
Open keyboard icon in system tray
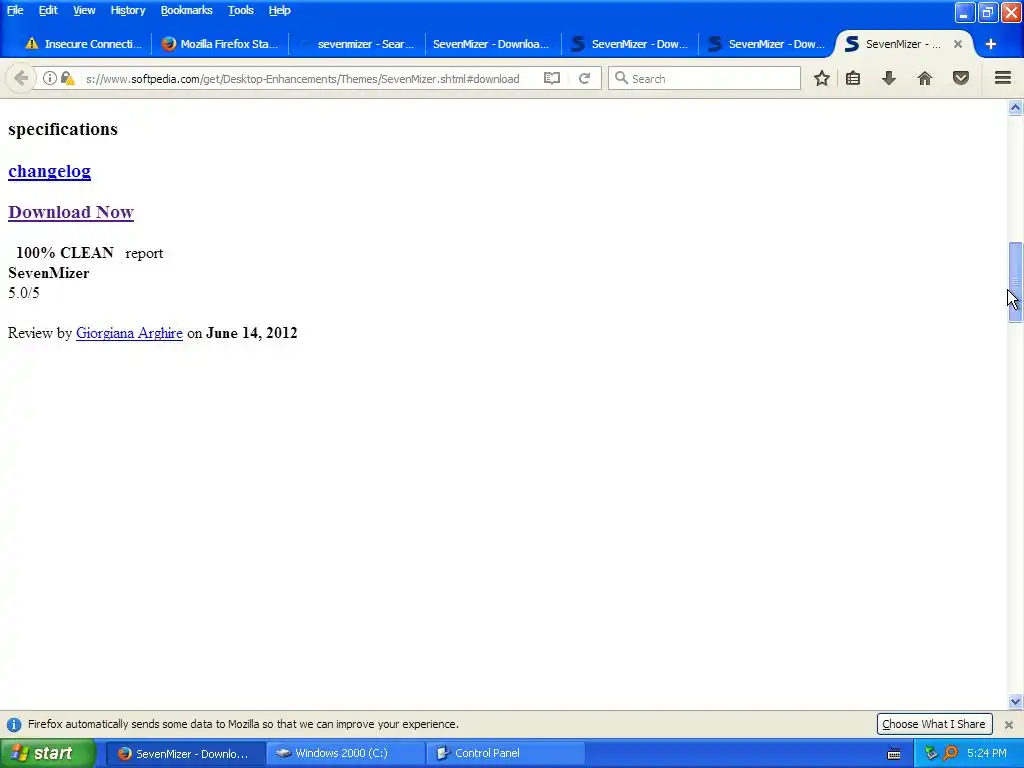[894, 754]
